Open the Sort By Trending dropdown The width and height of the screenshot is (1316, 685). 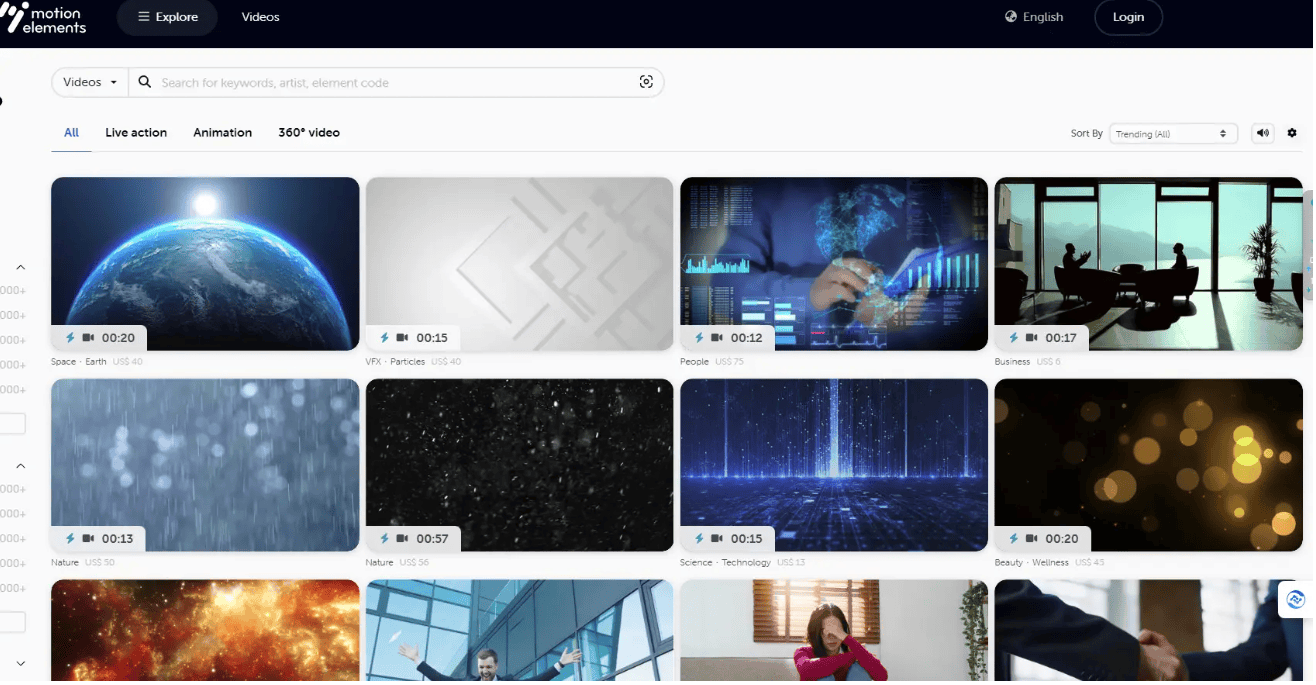tap(1172, 133)
